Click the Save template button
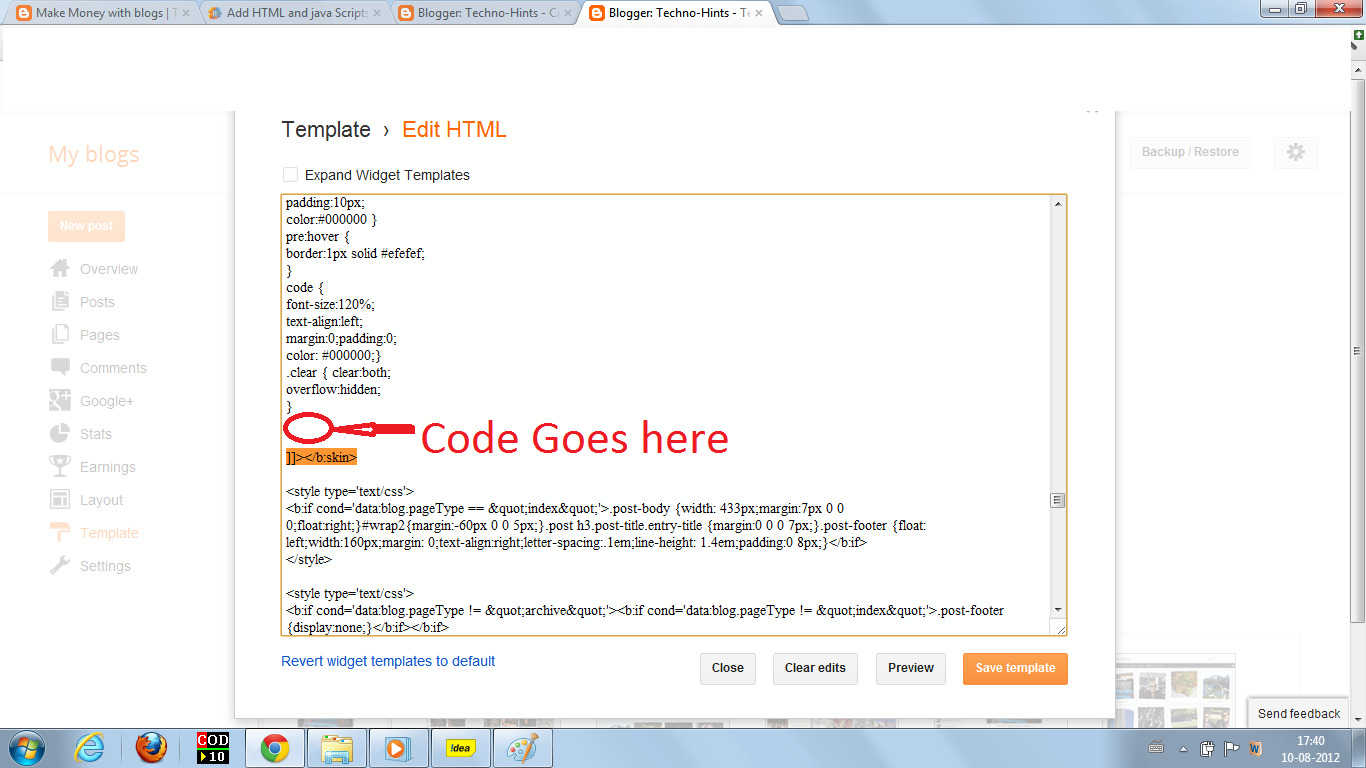The width and height of the screenshot is (1366, 768). point(1015,668)
